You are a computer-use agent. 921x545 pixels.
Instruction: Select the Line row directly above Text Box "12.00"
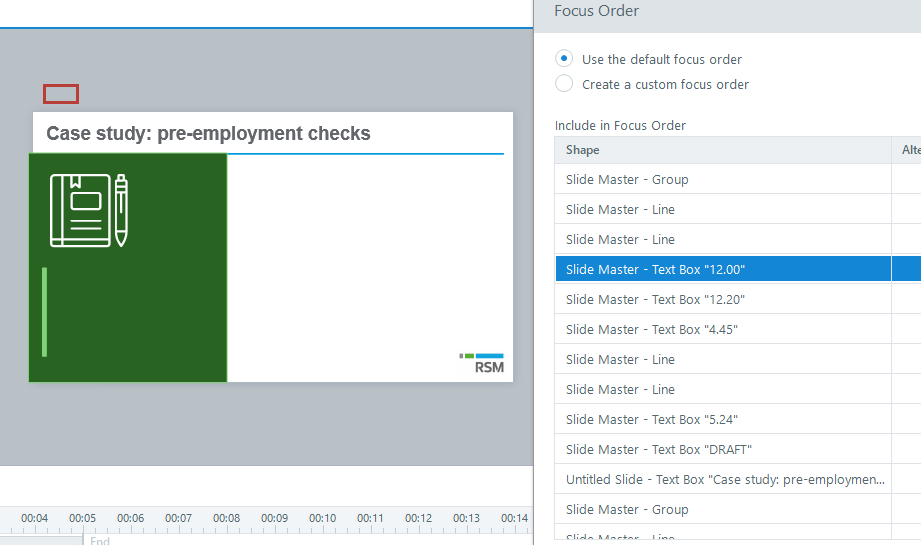723,239
